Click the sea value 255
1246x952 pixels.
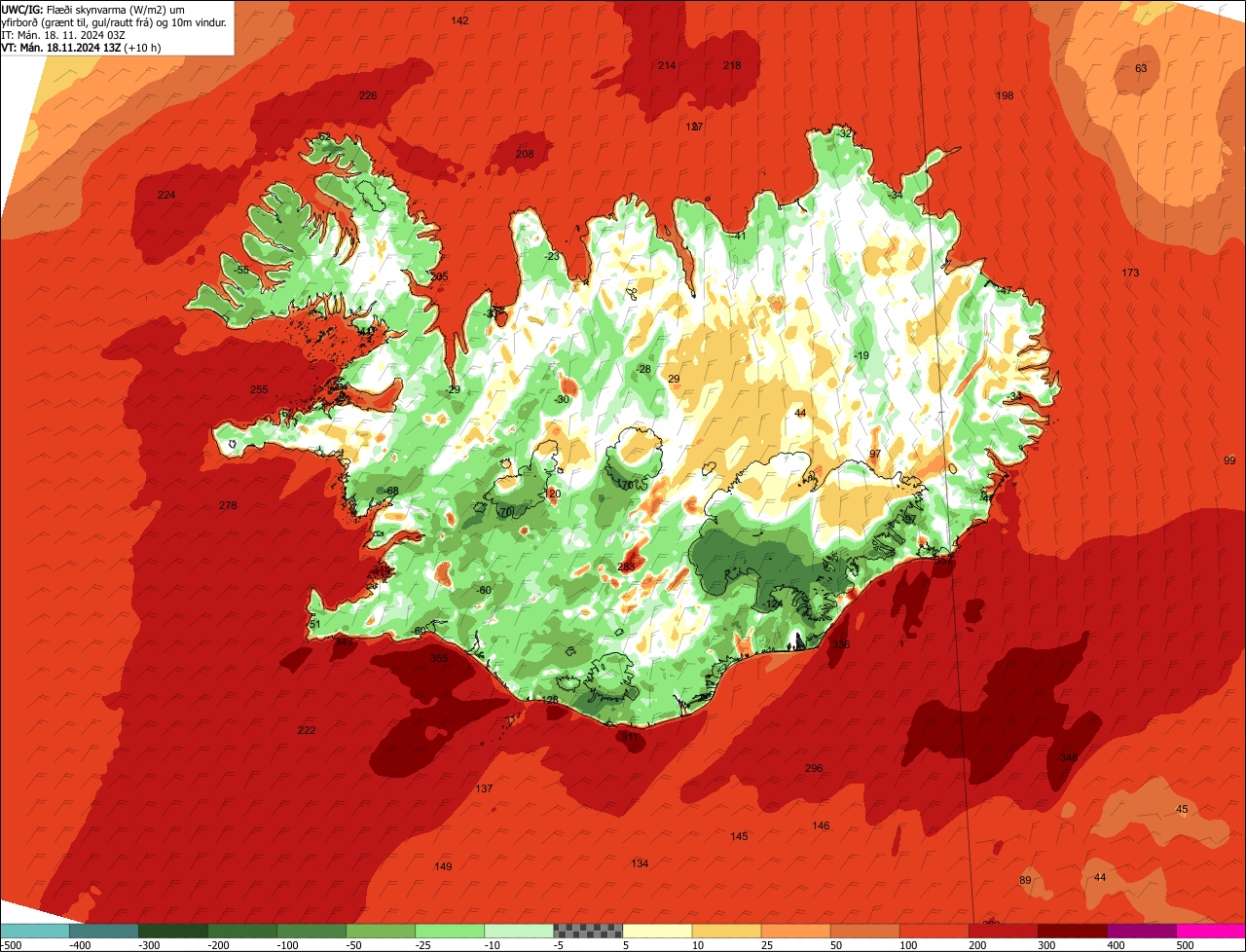(x=259, y=389)
